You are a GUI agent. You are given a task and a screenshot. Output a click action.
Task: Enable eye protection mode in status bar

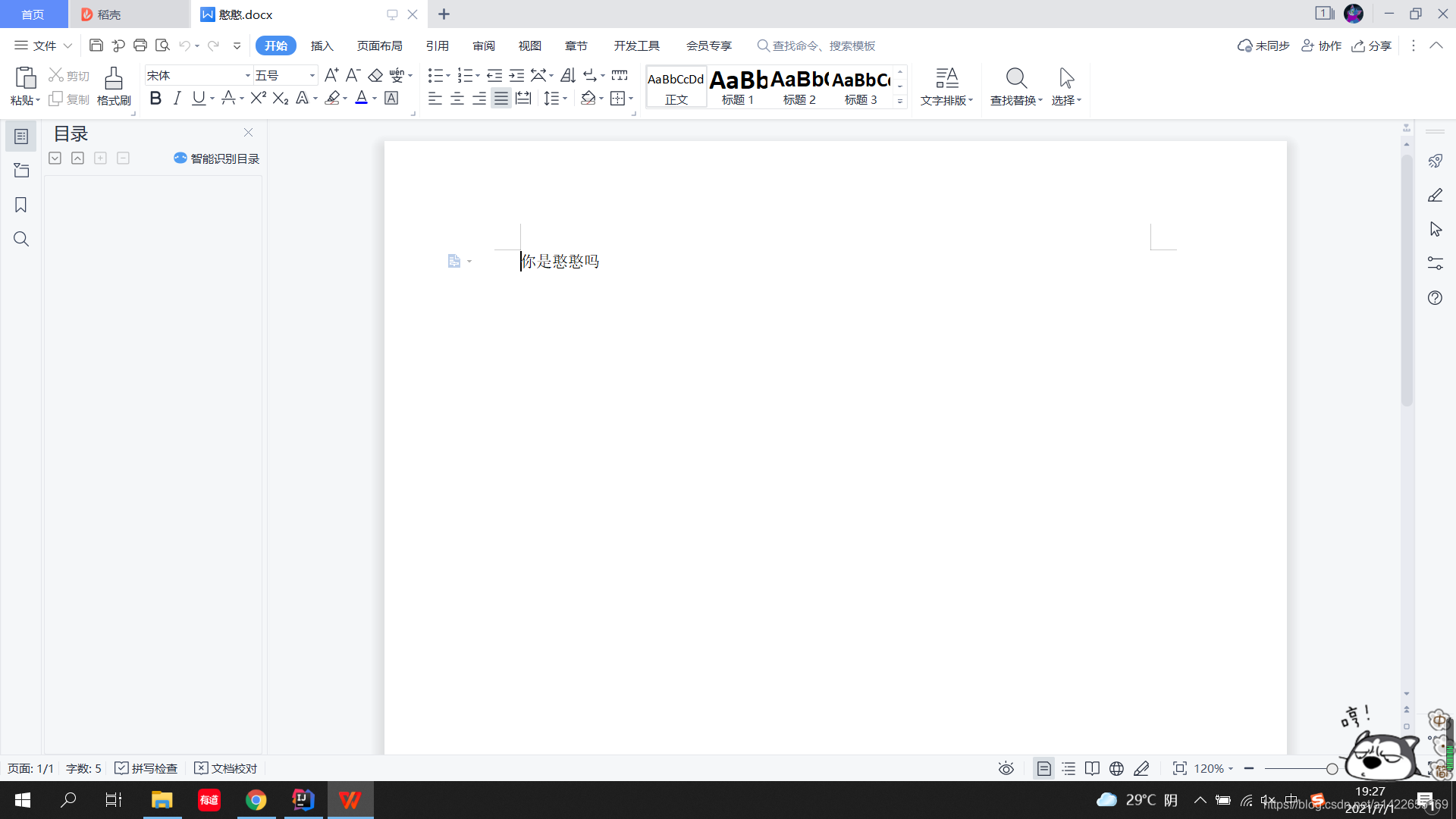coord(1006,768)
